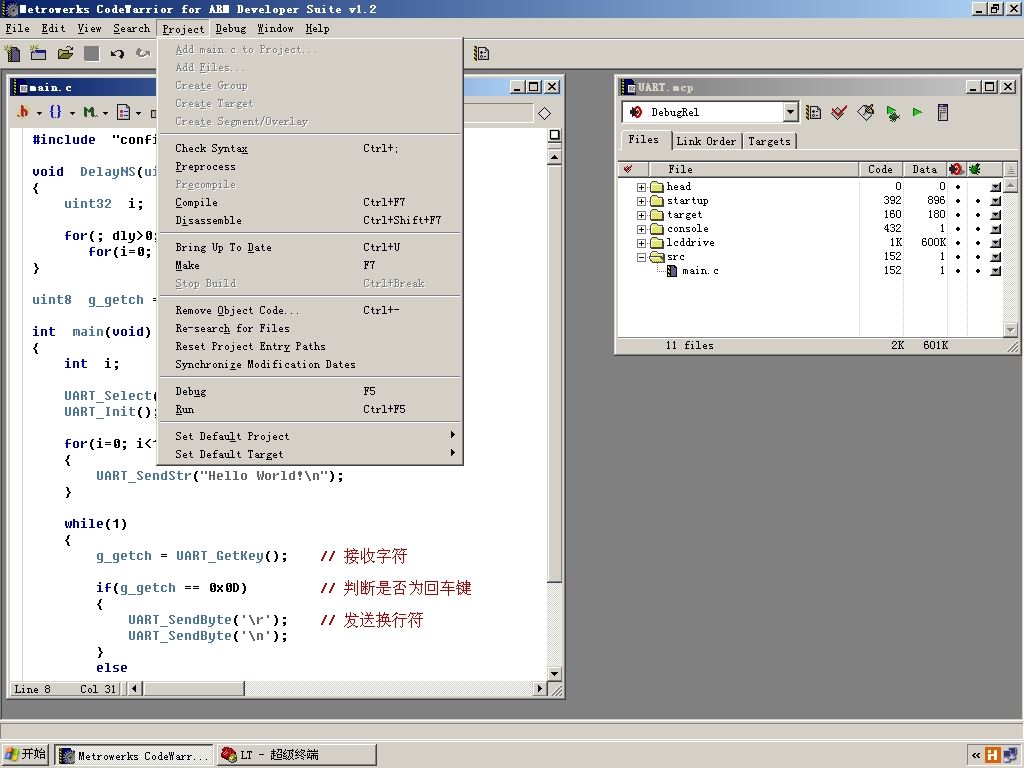
Task: Click column toggle icon above project scrollbar
Action: pos(1010,170)
